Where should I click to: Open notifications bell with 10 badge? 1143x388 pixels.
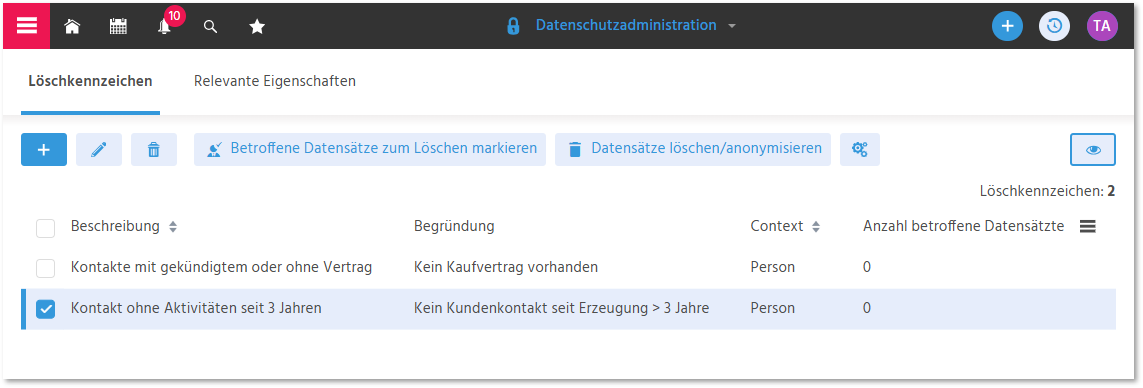tap(165, 26)
